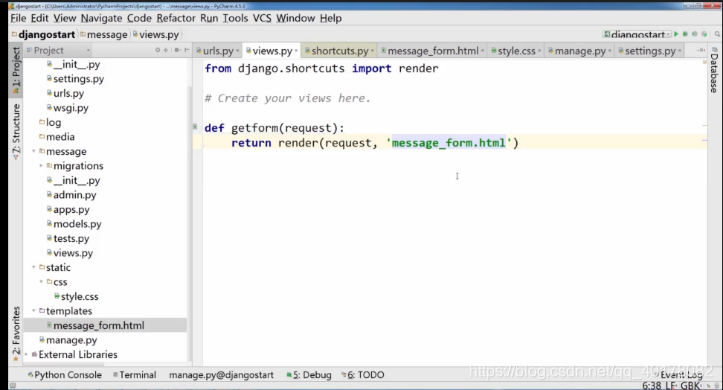723x390 pixels.
Task: Open the Help menu
Action: (331, 18)
